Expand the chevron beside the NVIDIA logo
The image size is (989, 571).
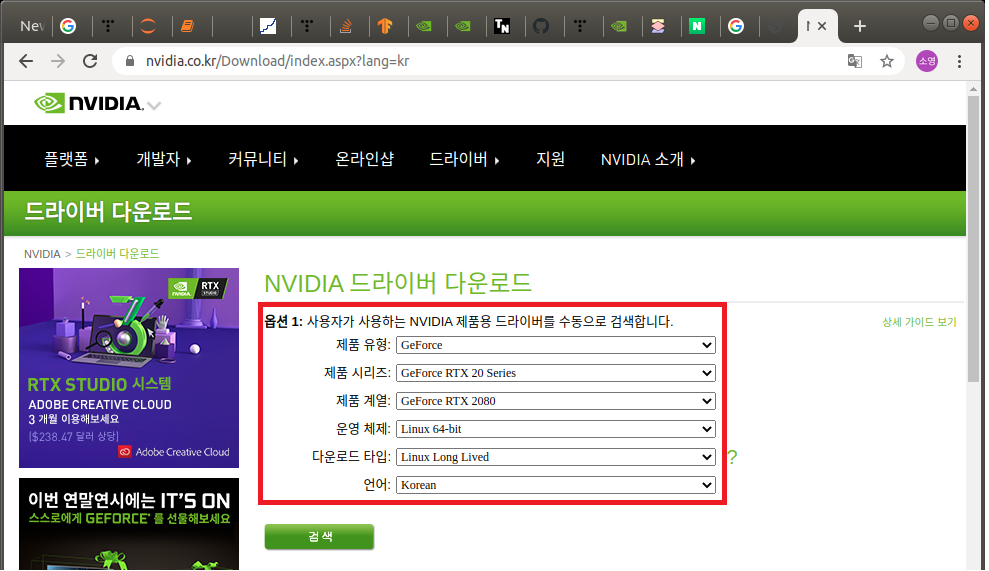[154, 105]
